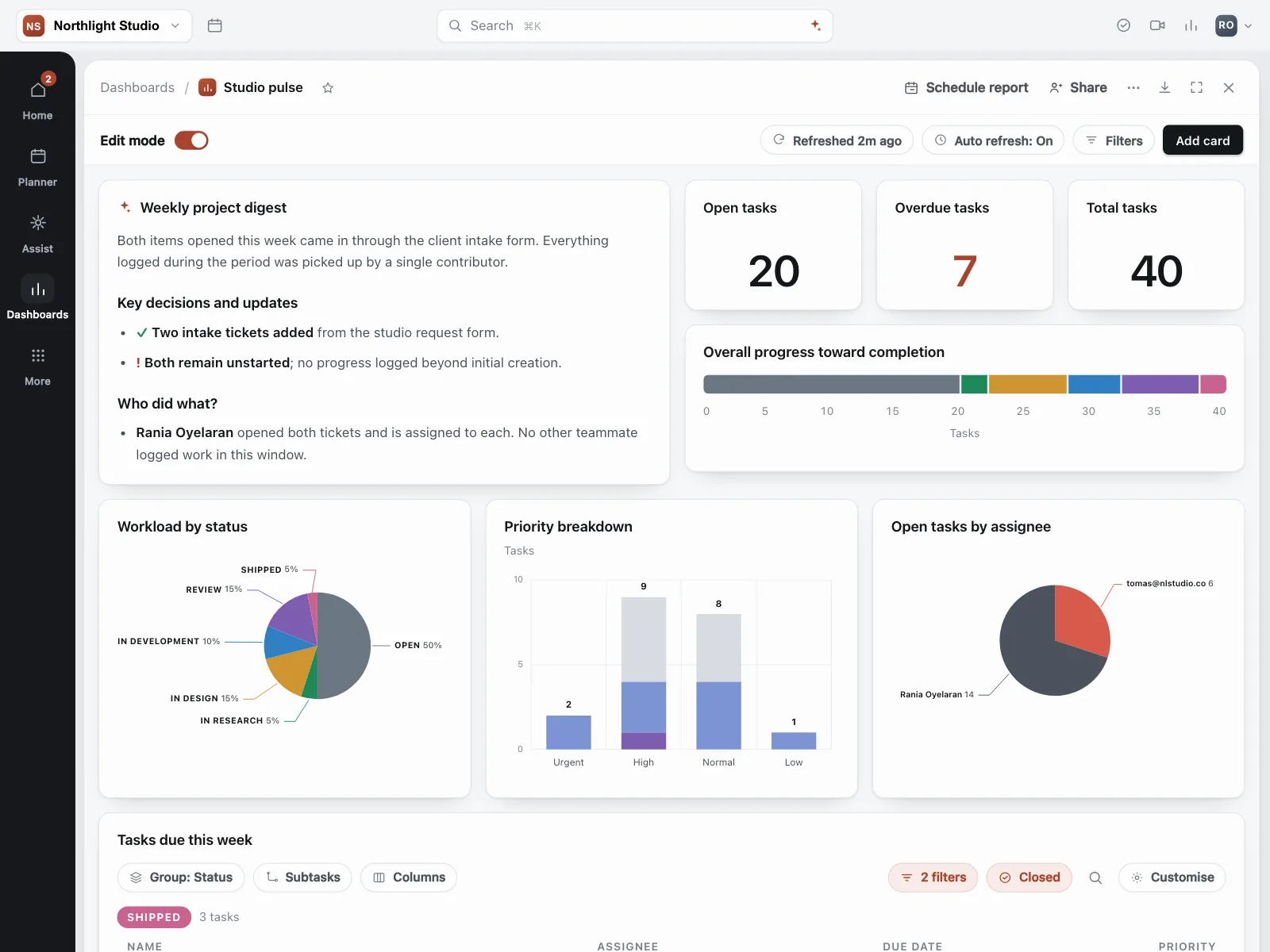Click the Urgent priority bar
Viewport: 1270px width, 952px height.
pyautogui.click(x=568, y=732)
